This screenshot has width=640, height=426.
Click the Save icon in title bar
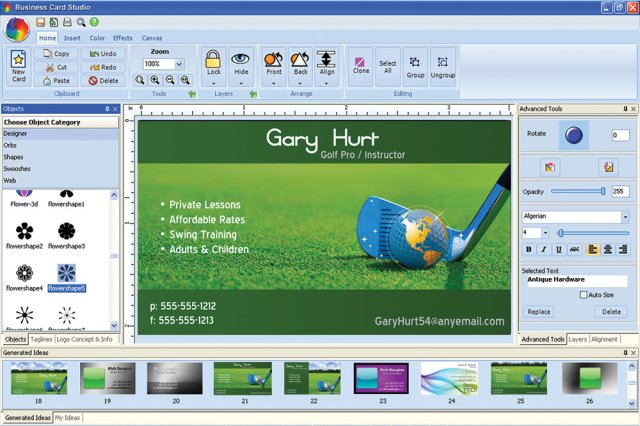[41, 21]
